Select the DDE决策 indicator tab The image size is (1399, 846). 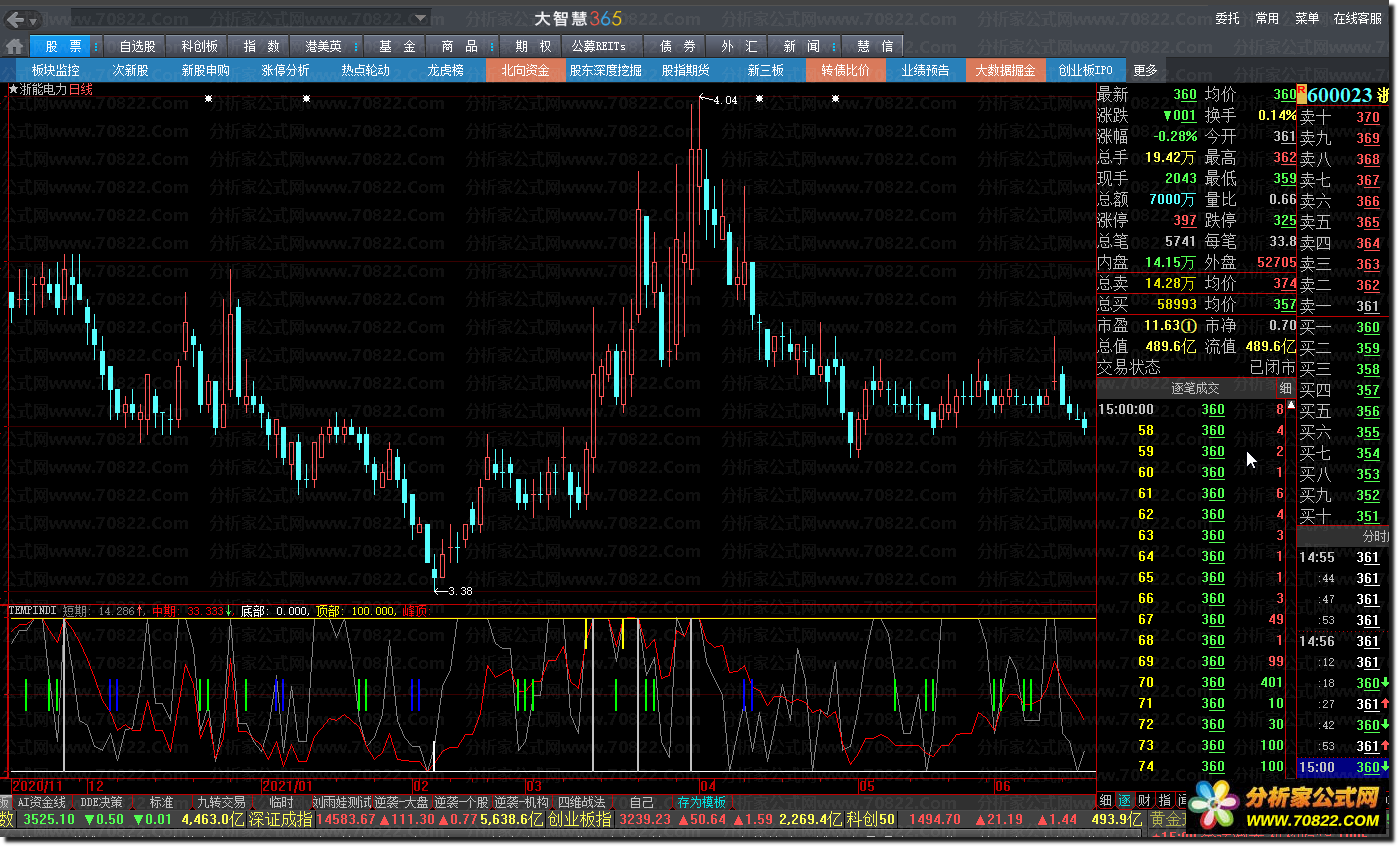103,802
